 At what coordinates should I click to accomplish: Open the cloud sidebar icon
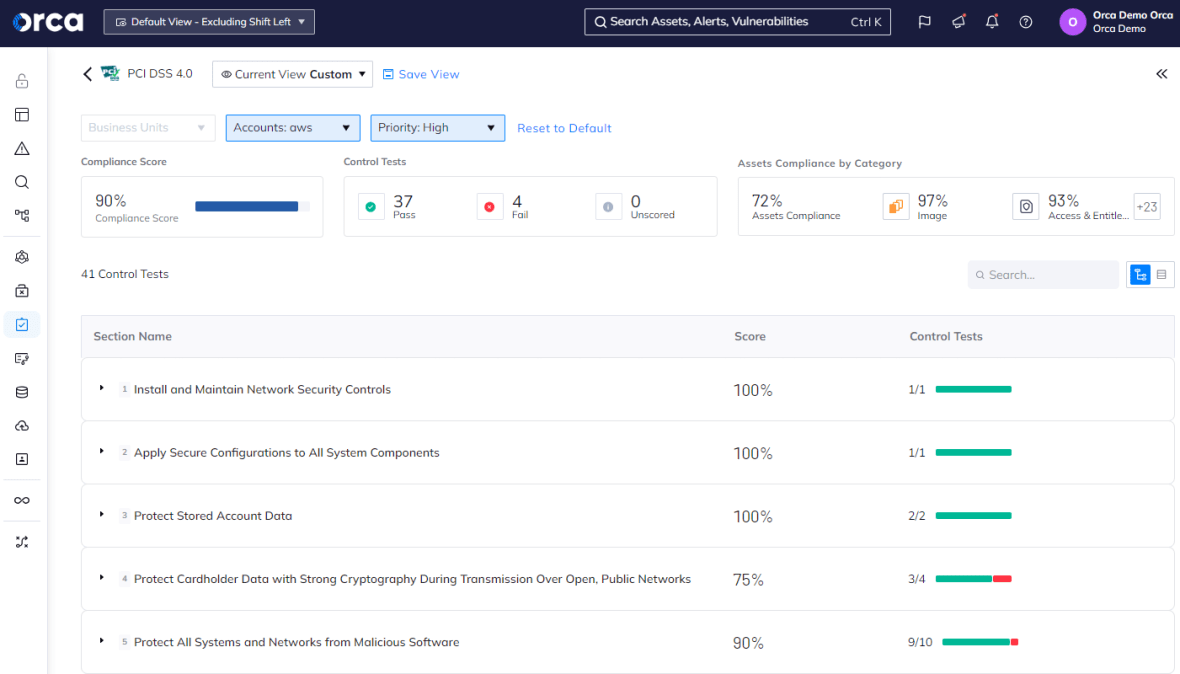tap(22, 426)
